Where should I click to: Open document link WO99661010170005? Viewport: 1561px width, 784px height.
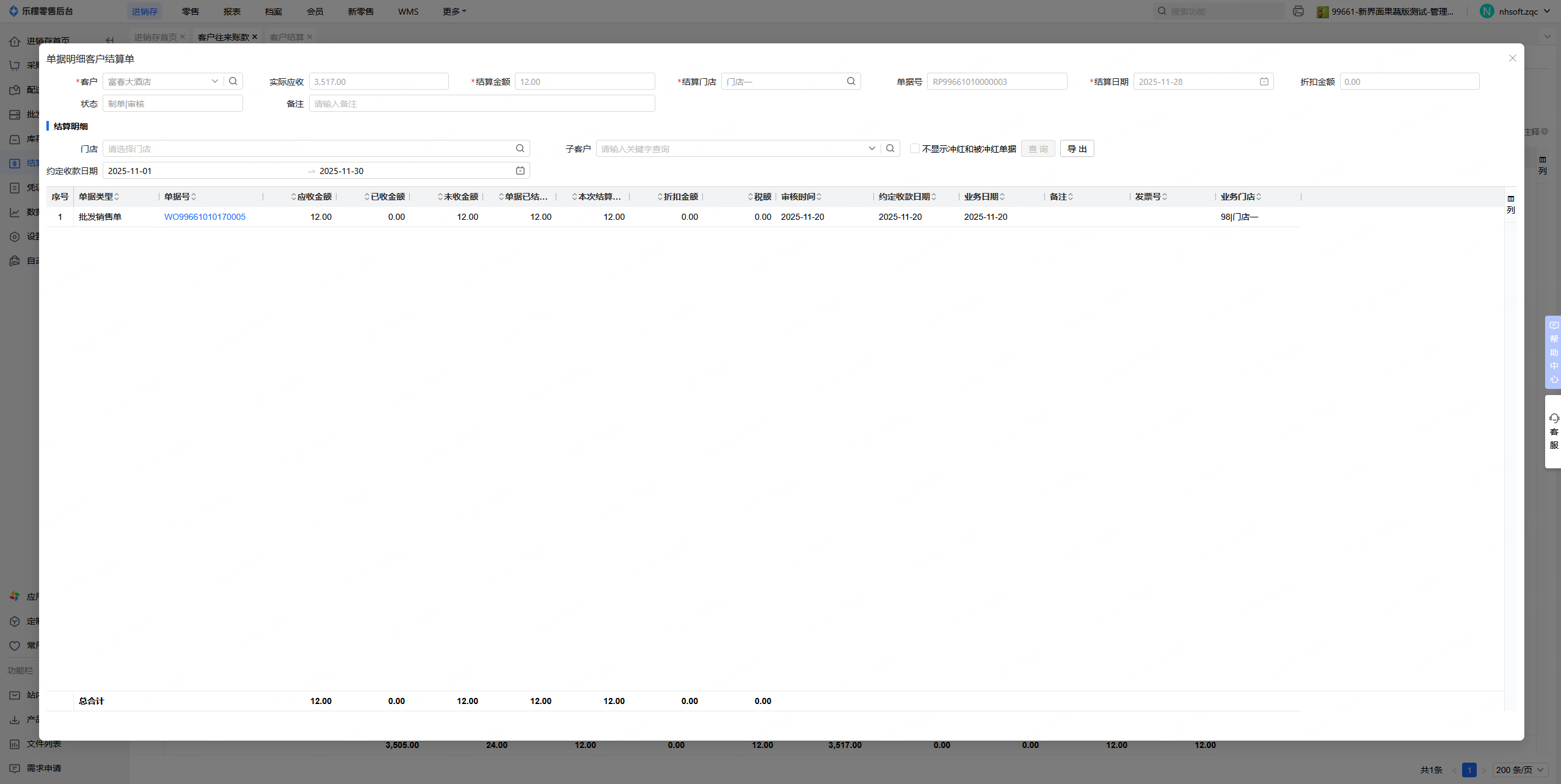pyautogui.click(x=205, y=217)
